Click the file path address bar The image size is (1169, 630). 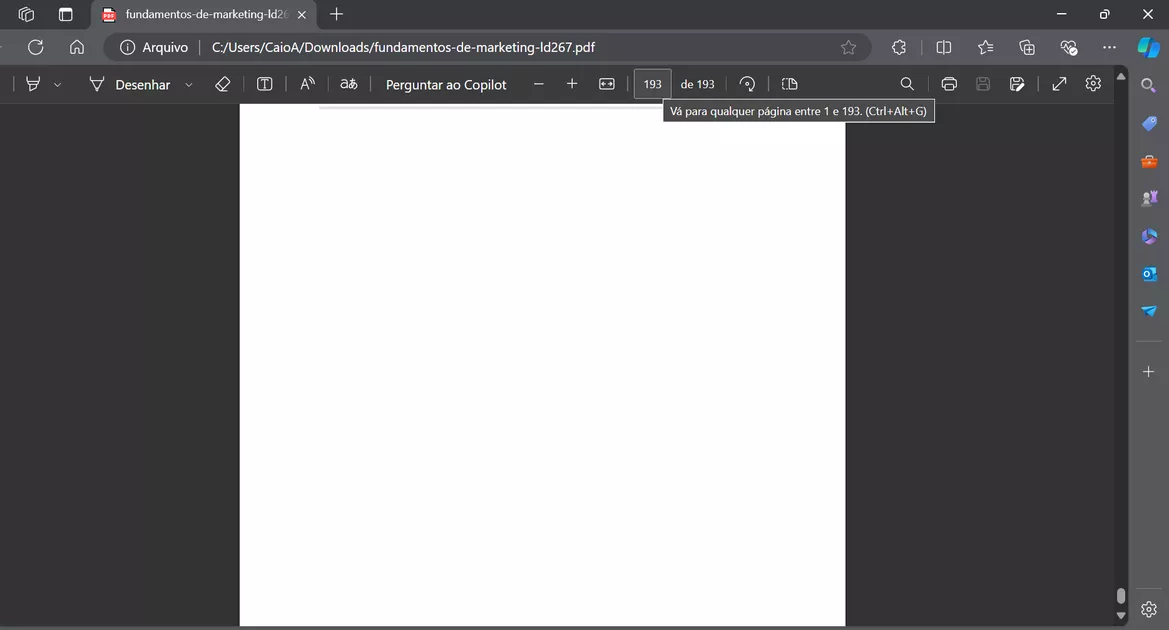(x=403, y=47)
